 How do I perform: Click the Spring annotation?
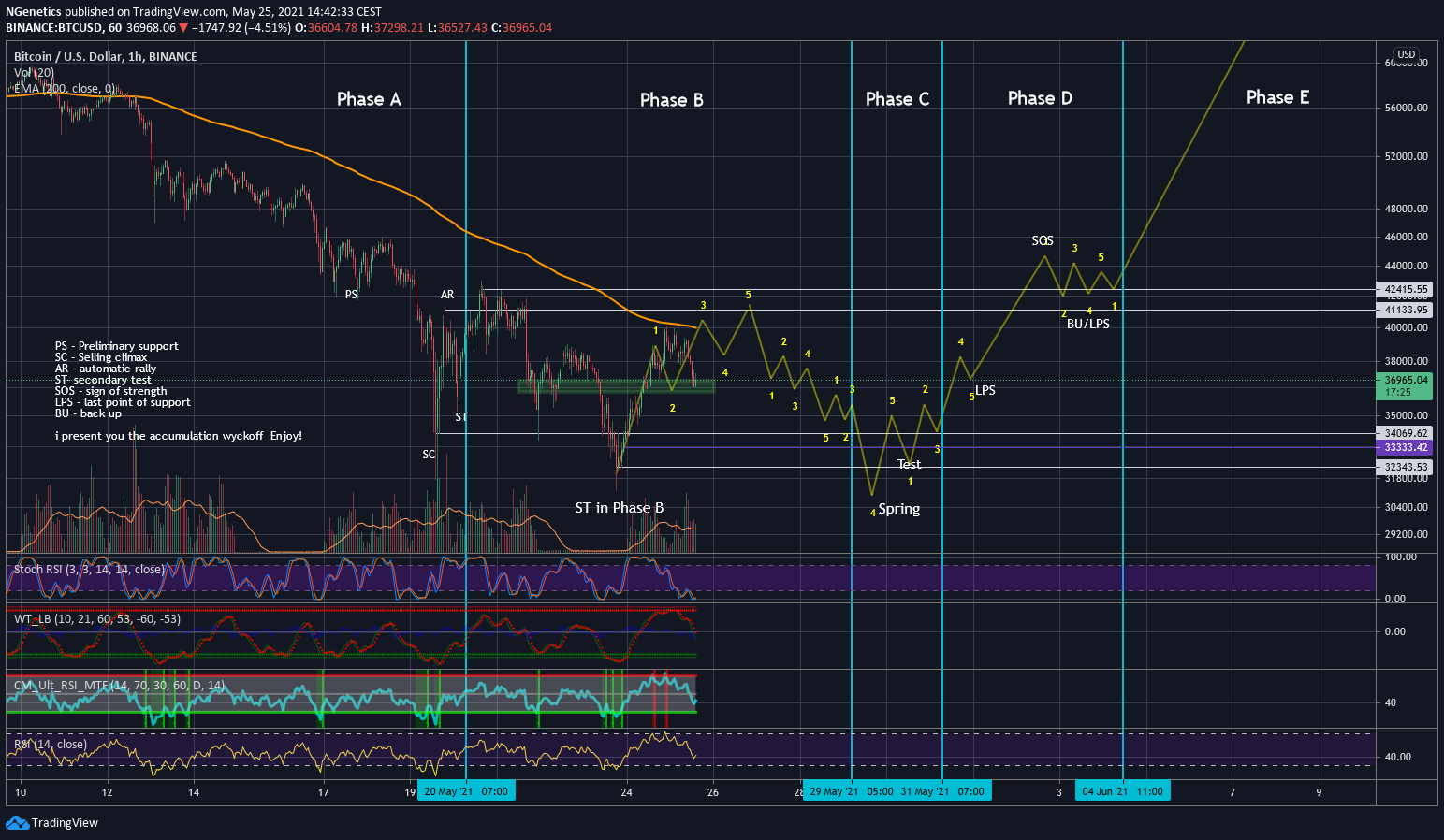(898, 509)
